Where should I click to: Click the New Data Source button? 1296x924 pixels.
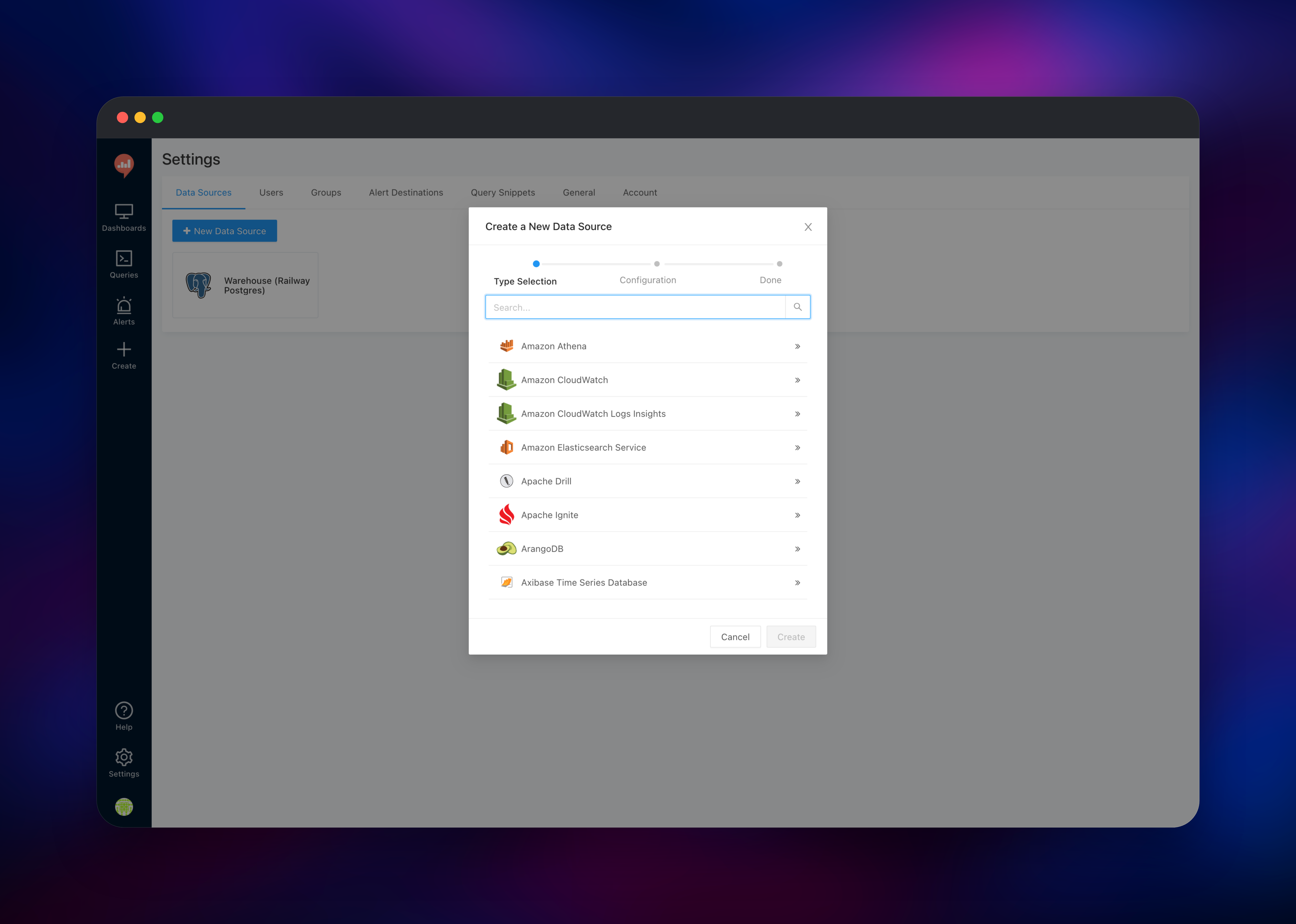tap(225, 231)
